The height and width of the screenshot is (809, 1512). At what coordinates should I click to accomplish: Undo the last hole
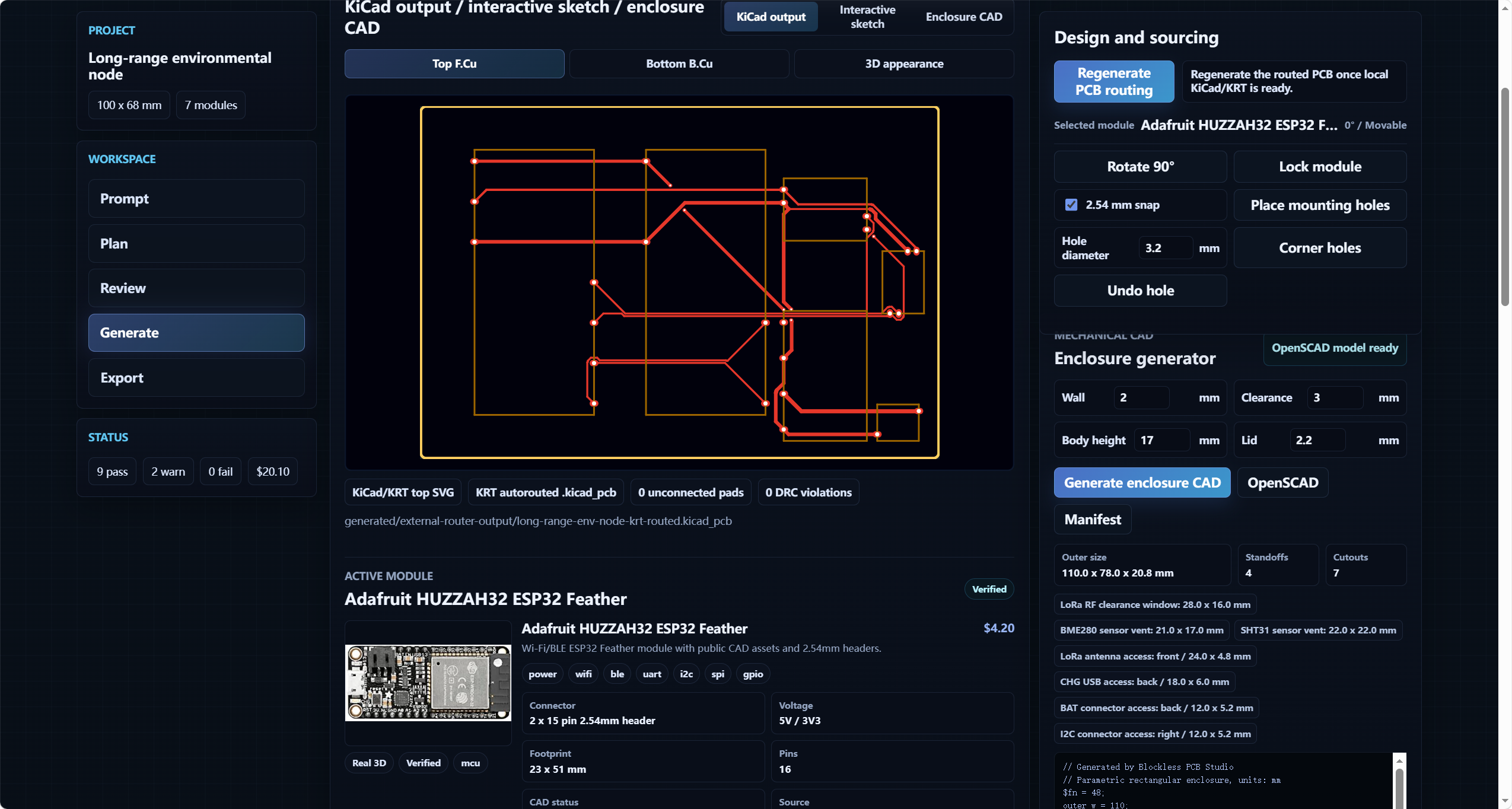click(x=1140, y=291)
